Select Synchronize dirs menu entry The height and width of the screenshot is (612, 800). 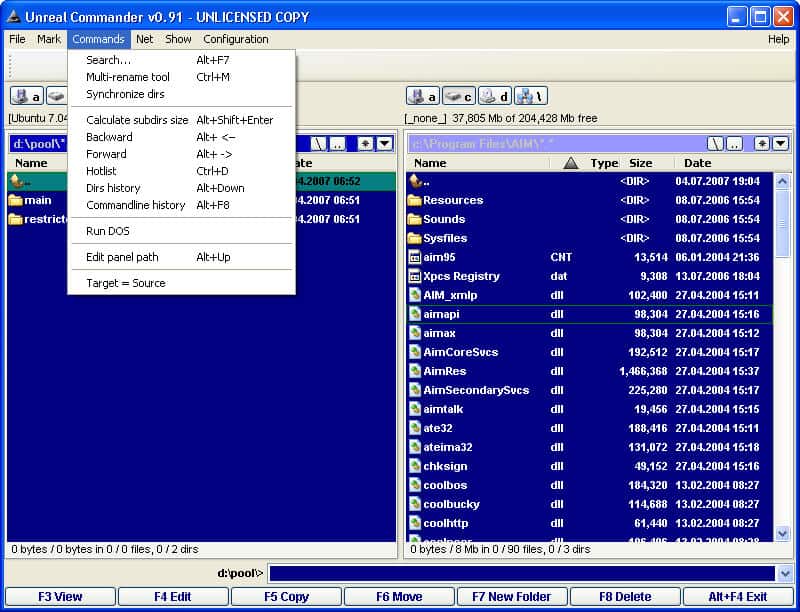(125, 94)
